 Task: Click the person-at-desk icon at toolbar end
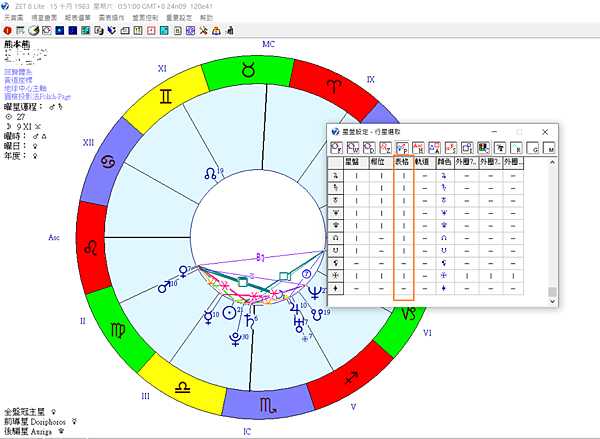pyautogui.click(x=230, y=31)
